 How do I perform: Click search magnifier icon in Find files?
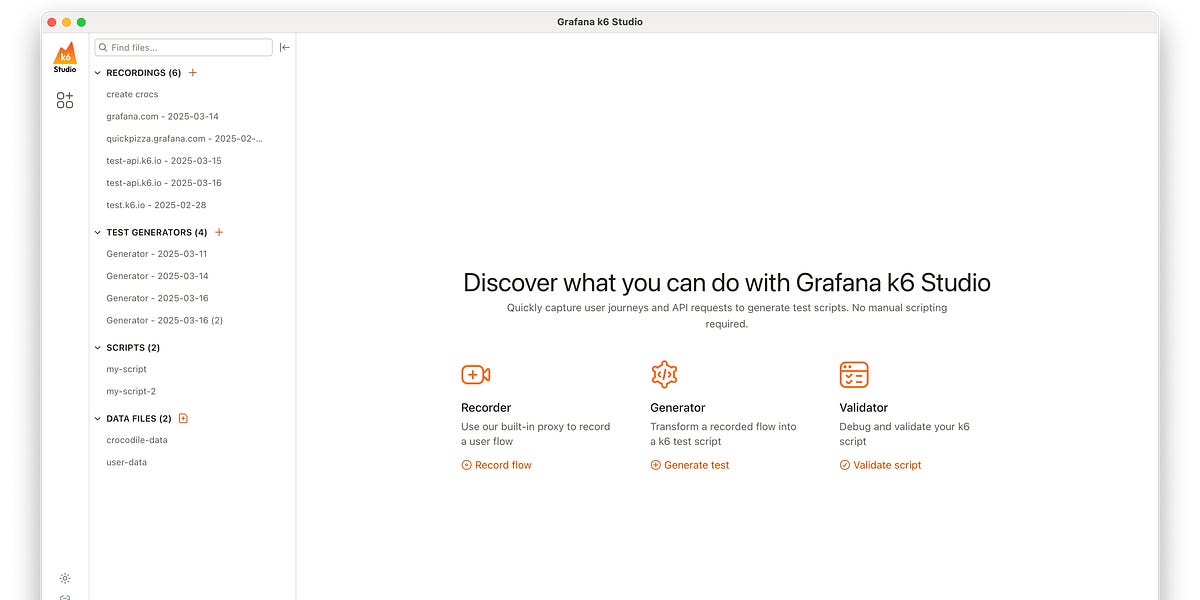(x=103, y=47)
